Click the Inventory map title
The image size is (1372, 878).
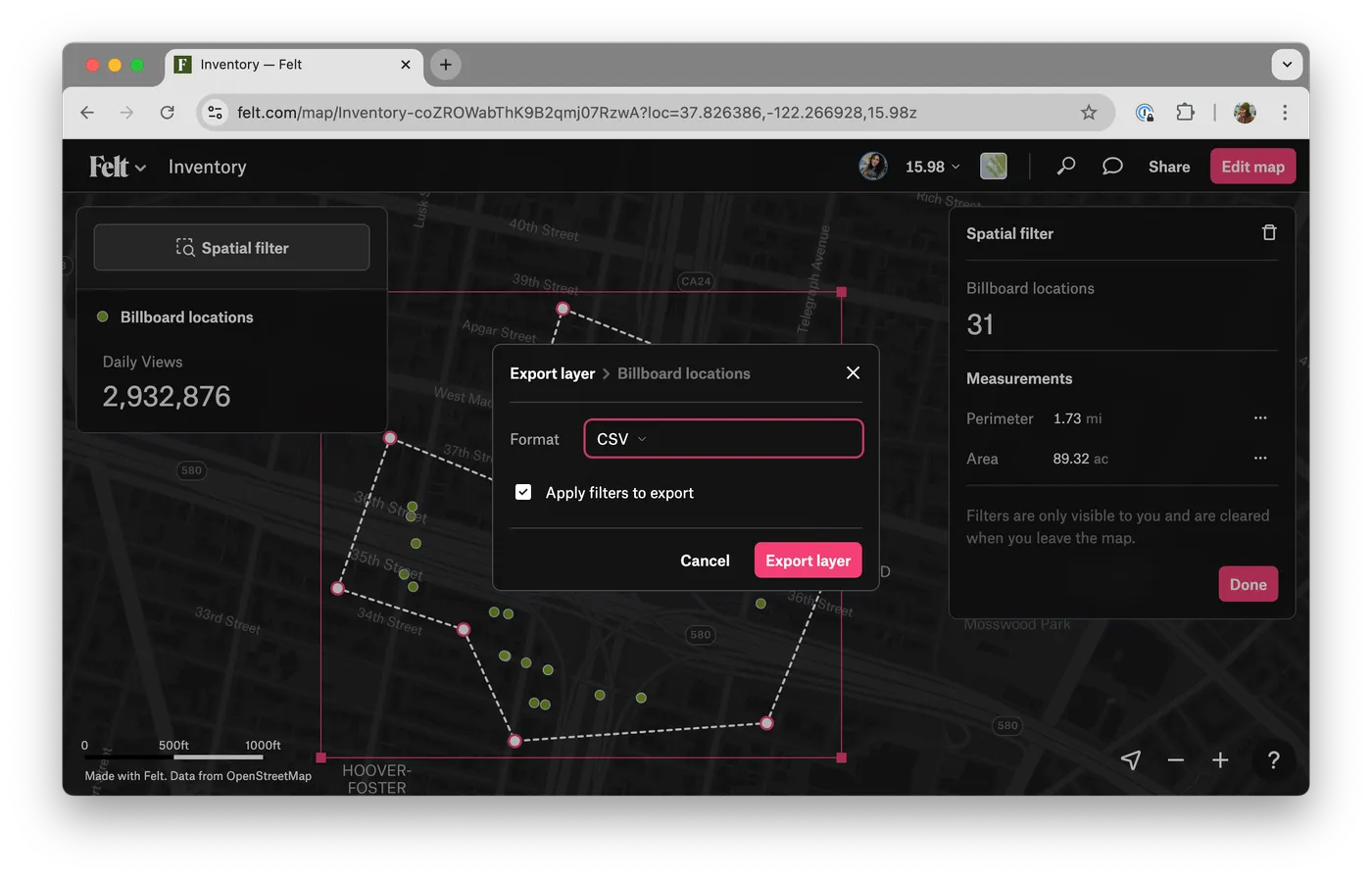tap(207, 167)
